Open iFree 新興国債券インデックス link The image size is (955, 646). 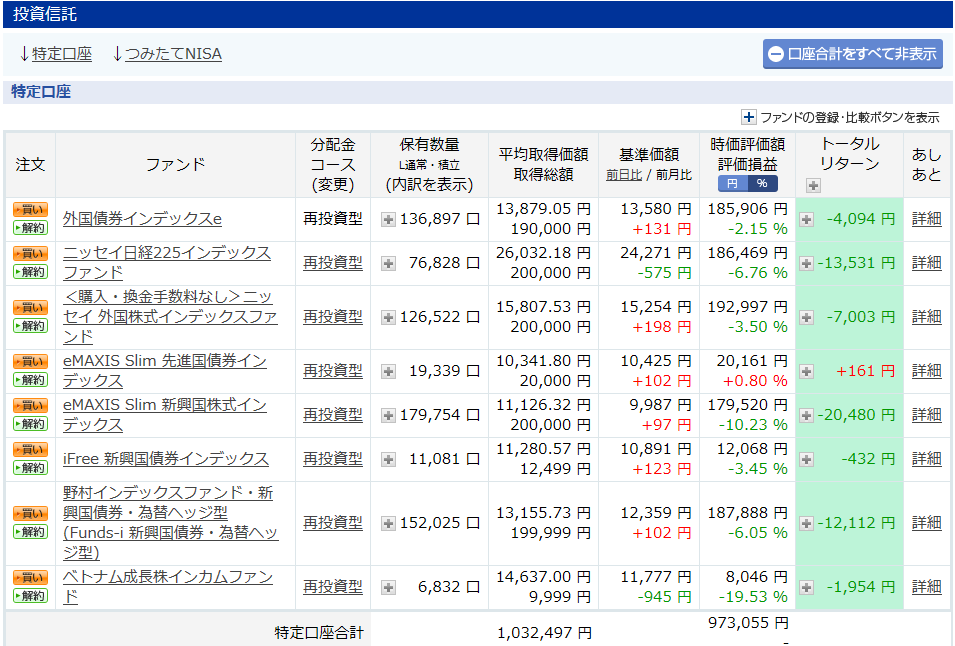coord(166,459)
